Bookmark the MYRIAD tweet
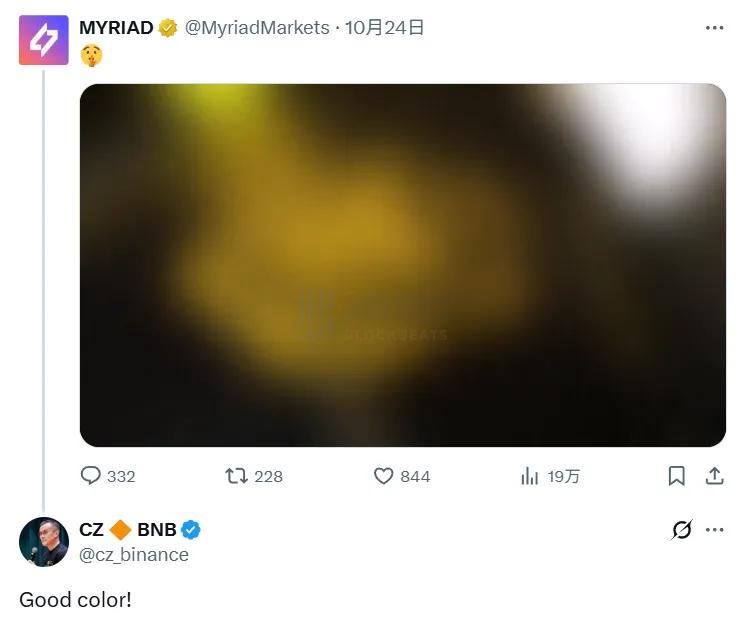The height and width of the screenshot is (629, 745). click(x=677, y=476)
